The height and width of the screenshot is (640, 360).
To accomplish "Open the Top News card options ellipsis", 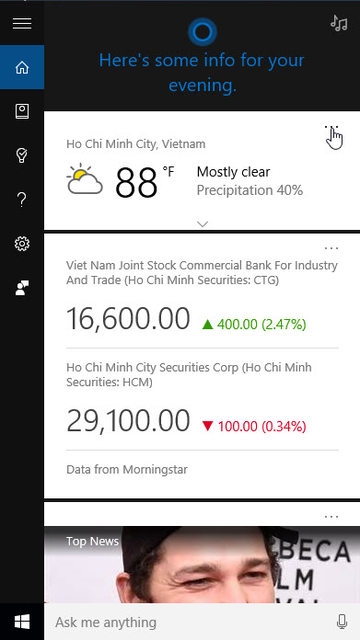I will (331, 516).
